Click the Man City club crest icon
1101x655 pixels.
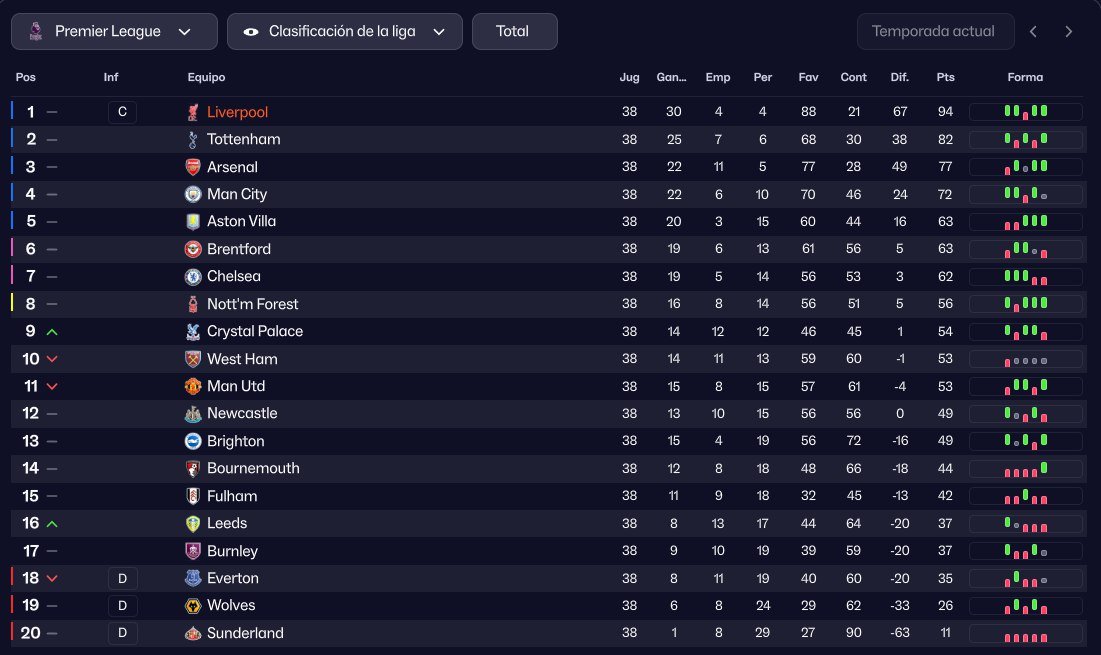coord(193,194)
